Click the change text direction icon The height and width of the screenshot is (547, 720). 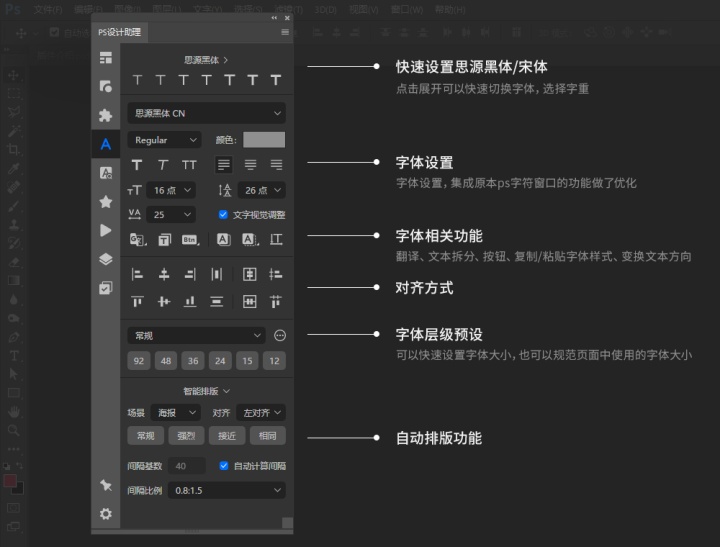click(276, 239)
